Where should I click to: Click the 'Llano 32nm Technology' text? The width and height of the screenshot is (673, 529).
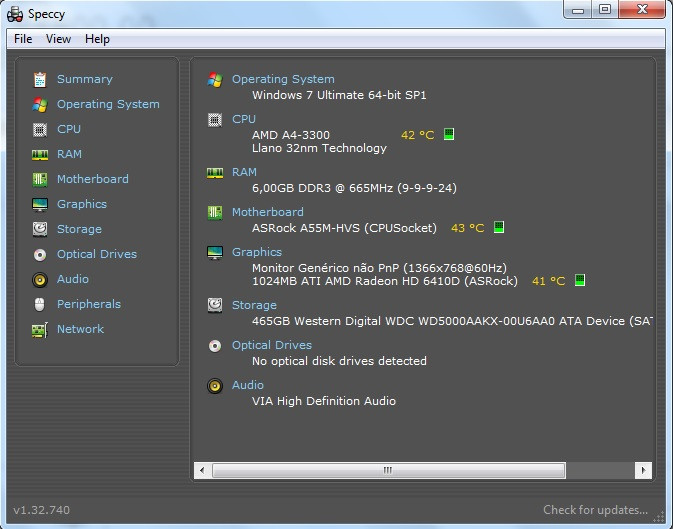click(319, 148)
